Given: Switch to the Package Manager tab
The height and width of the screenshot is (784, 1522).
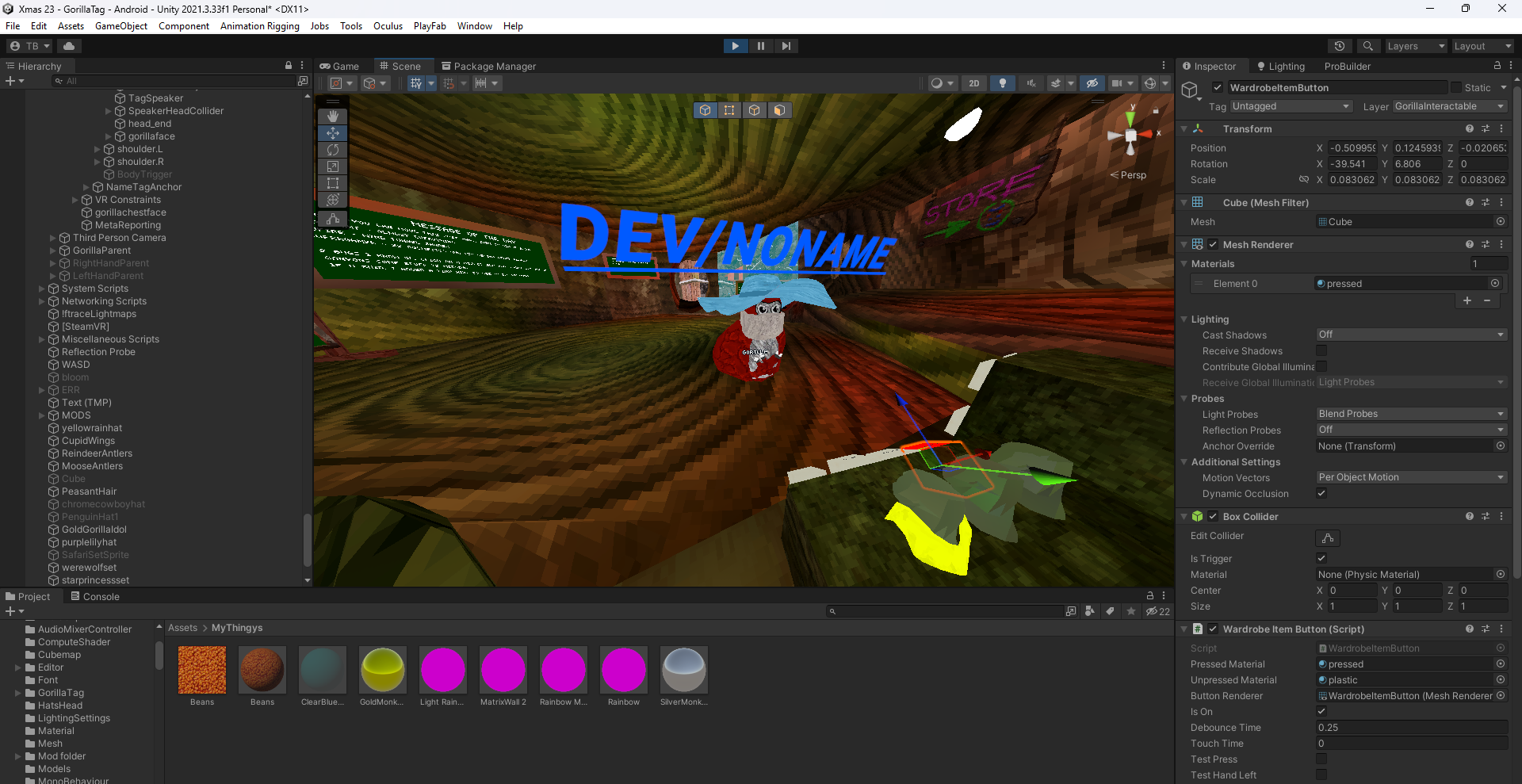Looking at the screenshot, I should pos(489,66).
